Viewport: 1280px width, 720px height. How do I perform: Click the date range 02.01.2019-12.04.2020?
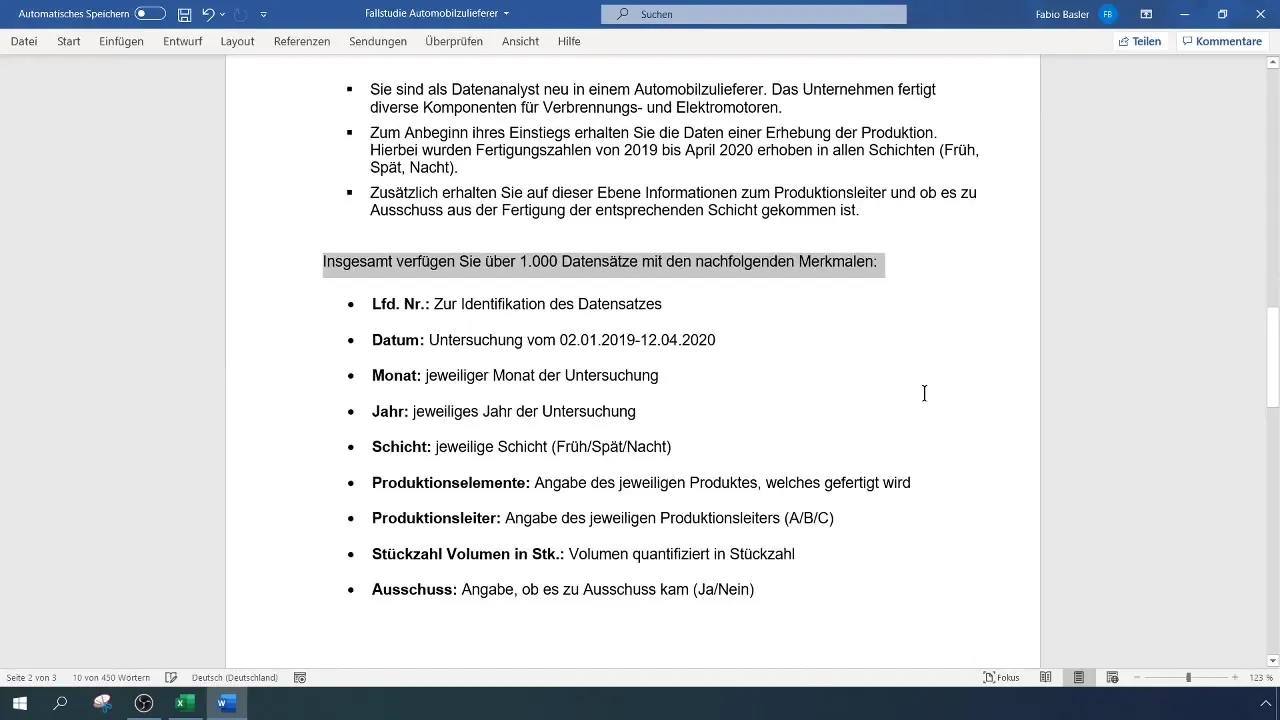tap(637, 340)
